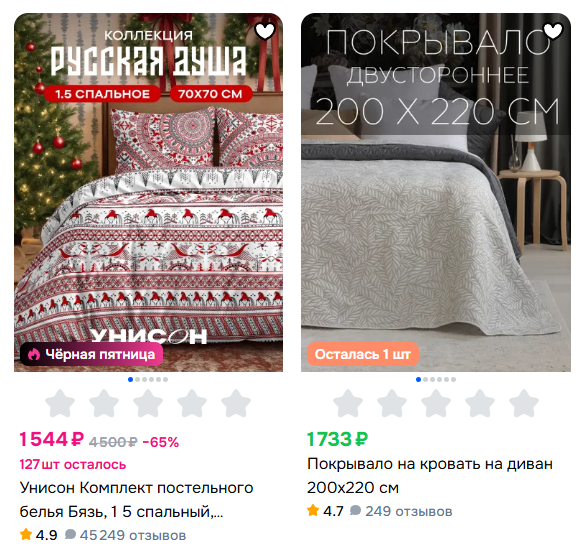Select the second image dot under the Унисон photo
The image size is (584, 552).
(x=137, y=380)
